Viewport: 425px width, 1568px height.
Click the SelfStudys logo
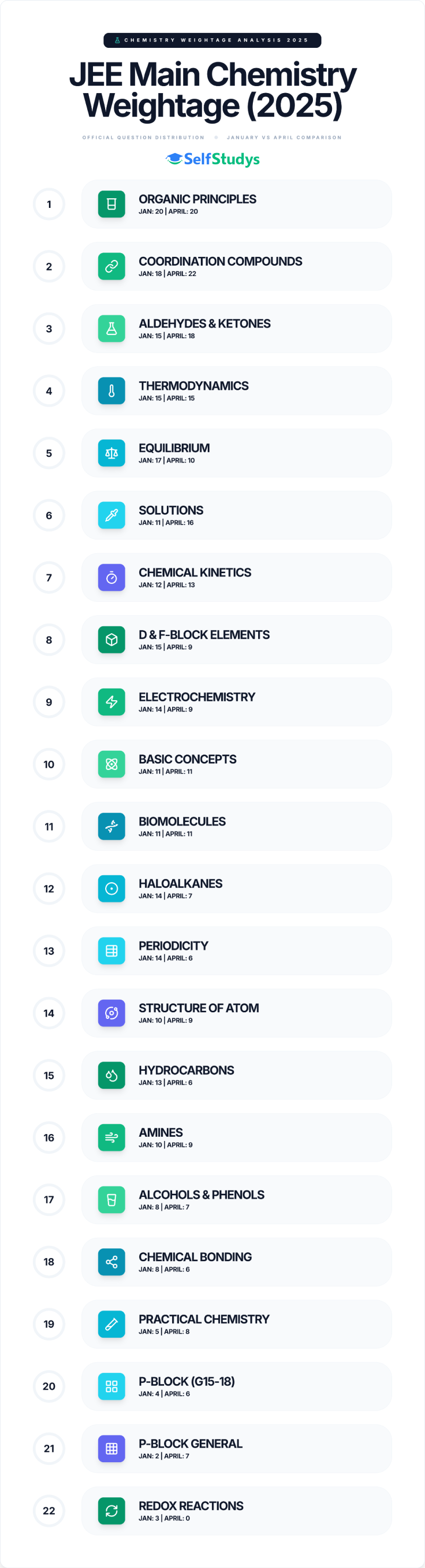pyautogui.click(x=213, y=159)
